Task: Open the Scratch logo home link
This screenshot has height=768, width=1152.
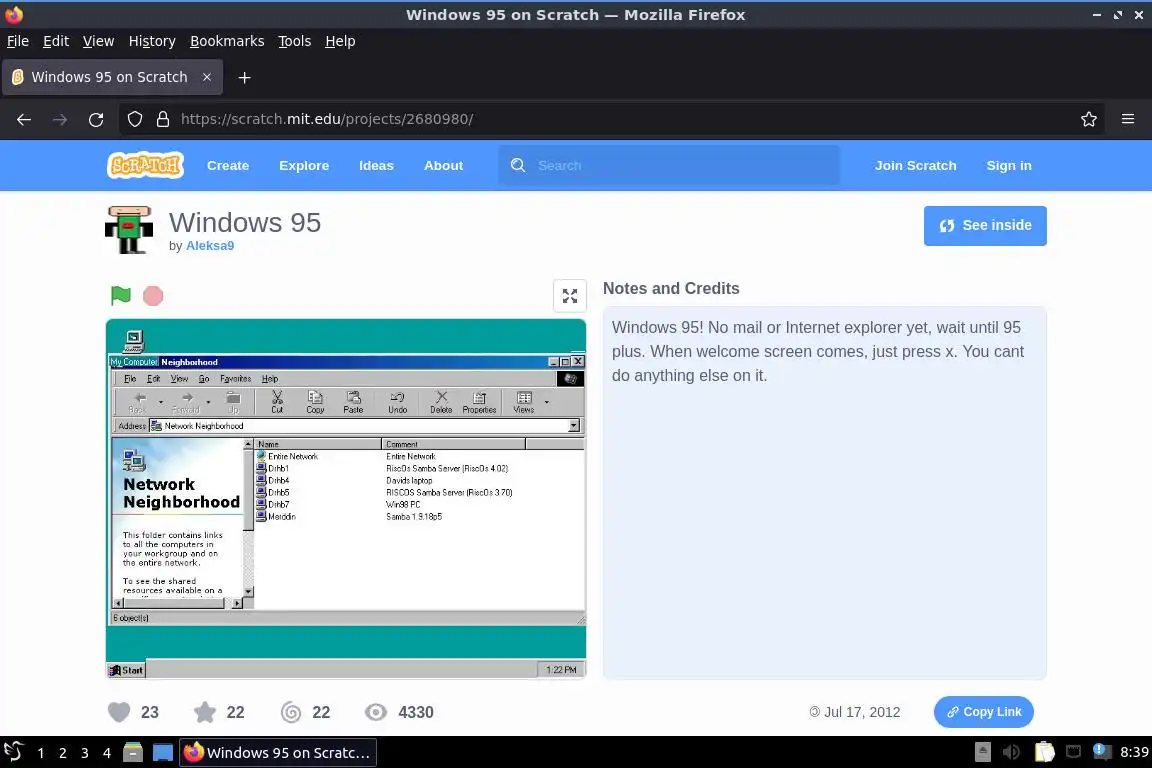Action: click(145, 165)
